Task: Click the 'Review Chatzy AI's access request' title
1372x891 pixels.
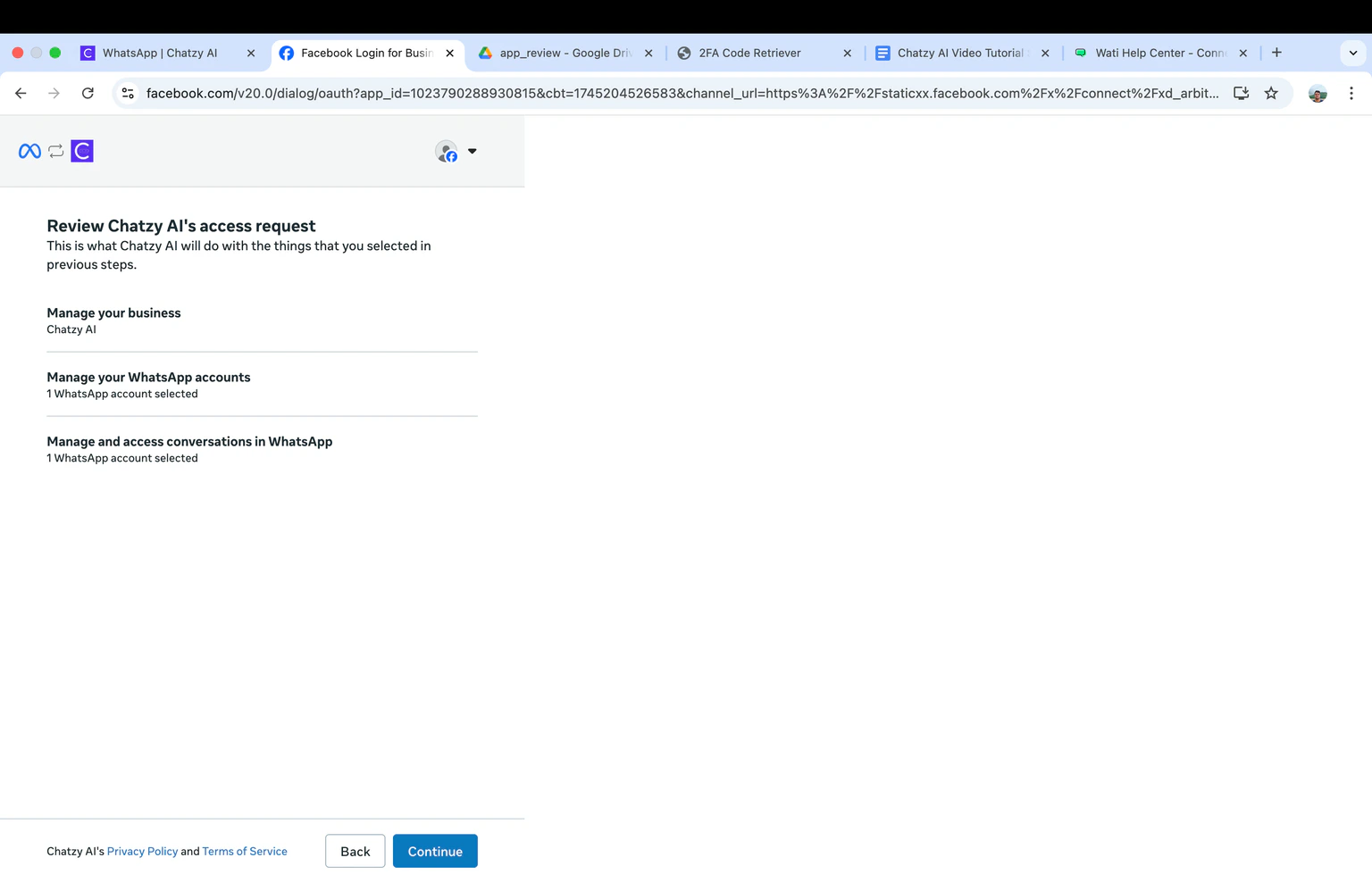Action: (181, 226)
